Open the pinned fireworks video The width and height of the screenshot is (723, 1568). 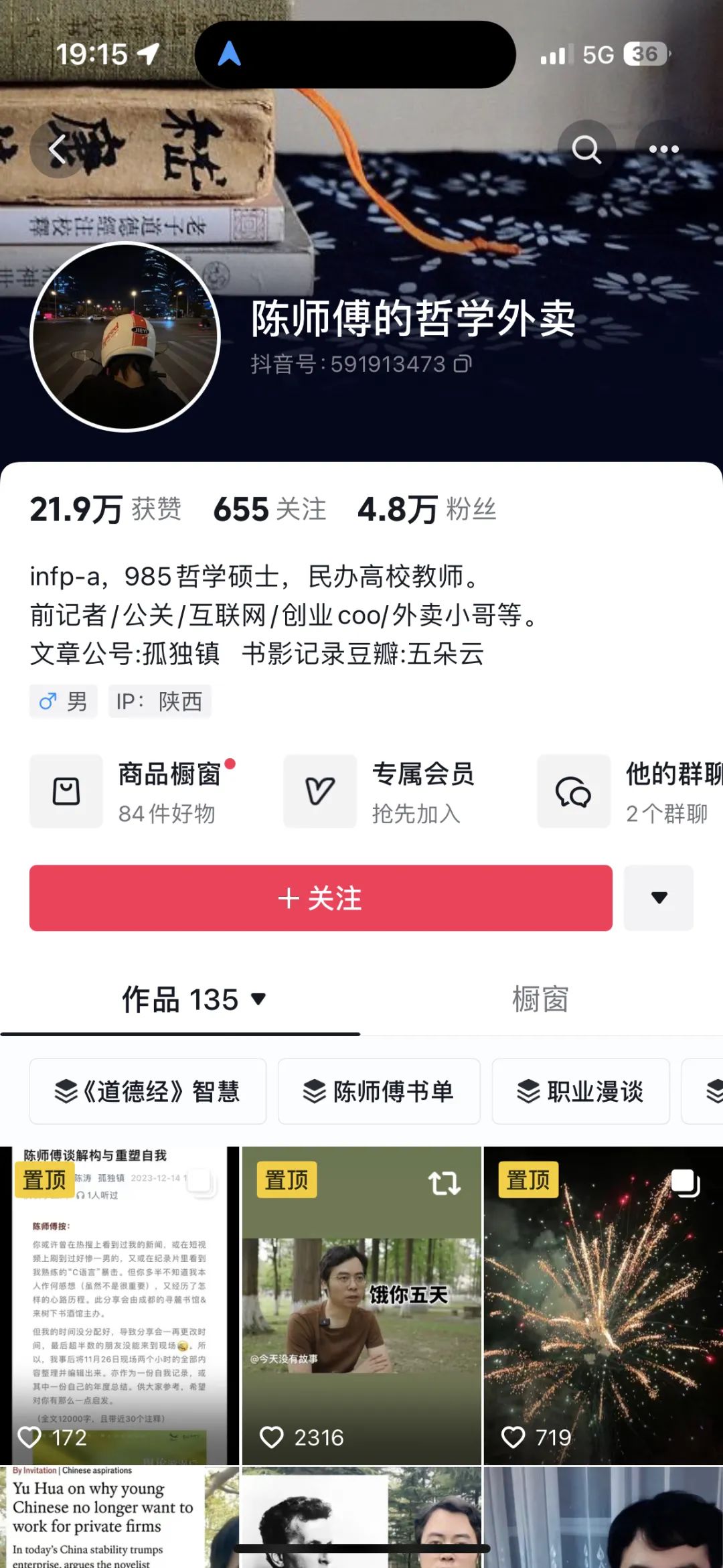(603, 1305)
